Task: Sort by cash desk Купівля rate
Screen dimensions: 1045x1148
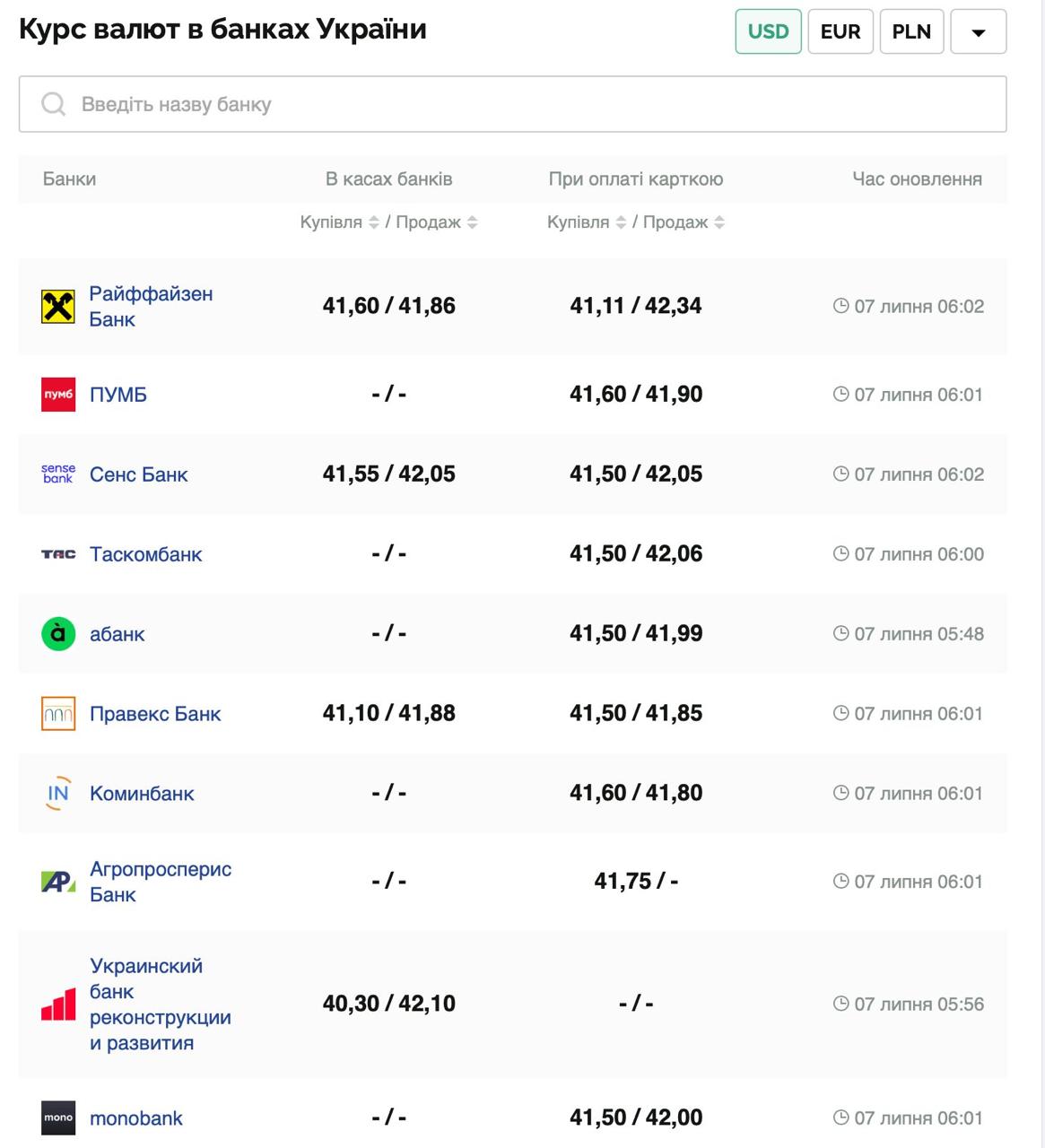Action: (x=374, y=222)
